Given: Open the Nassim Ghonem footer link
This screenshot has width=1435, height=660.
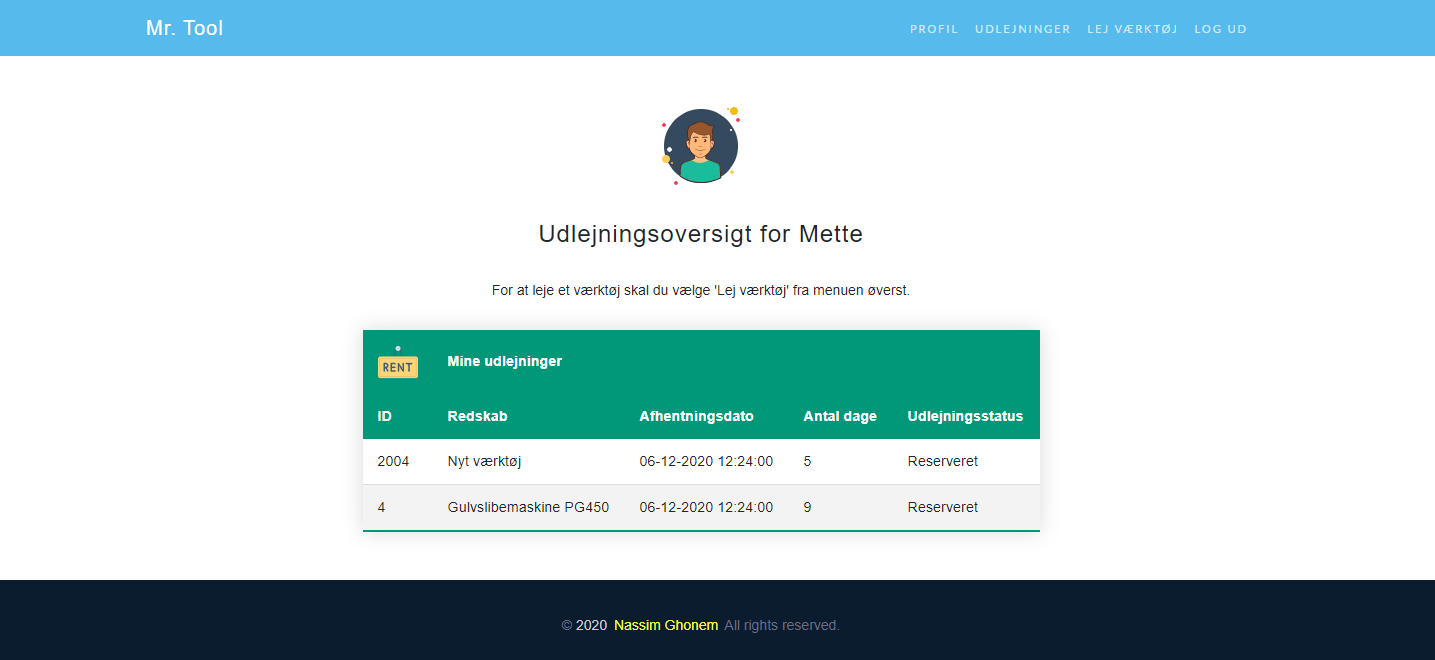Looking at the screenshot, I should 666,625.
